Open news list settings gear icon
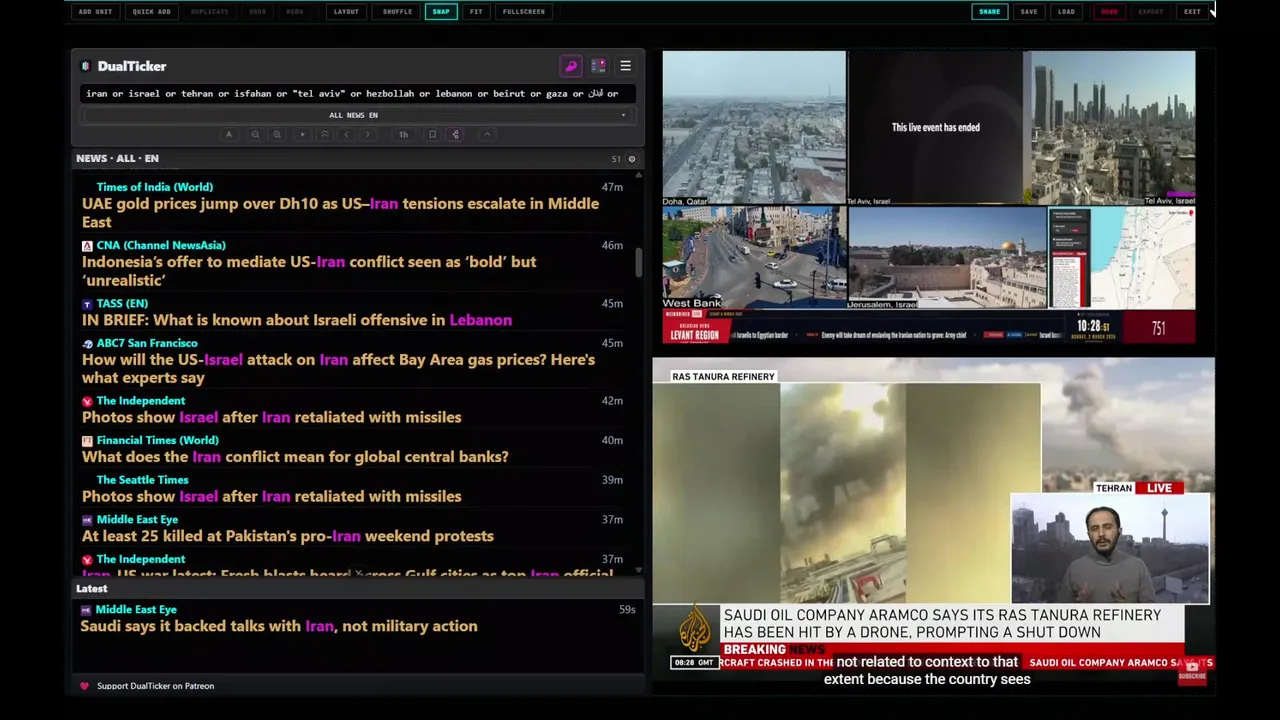The width and height of the screenshot is (1280, 720). pyautogui.click(x=631, y=159)
